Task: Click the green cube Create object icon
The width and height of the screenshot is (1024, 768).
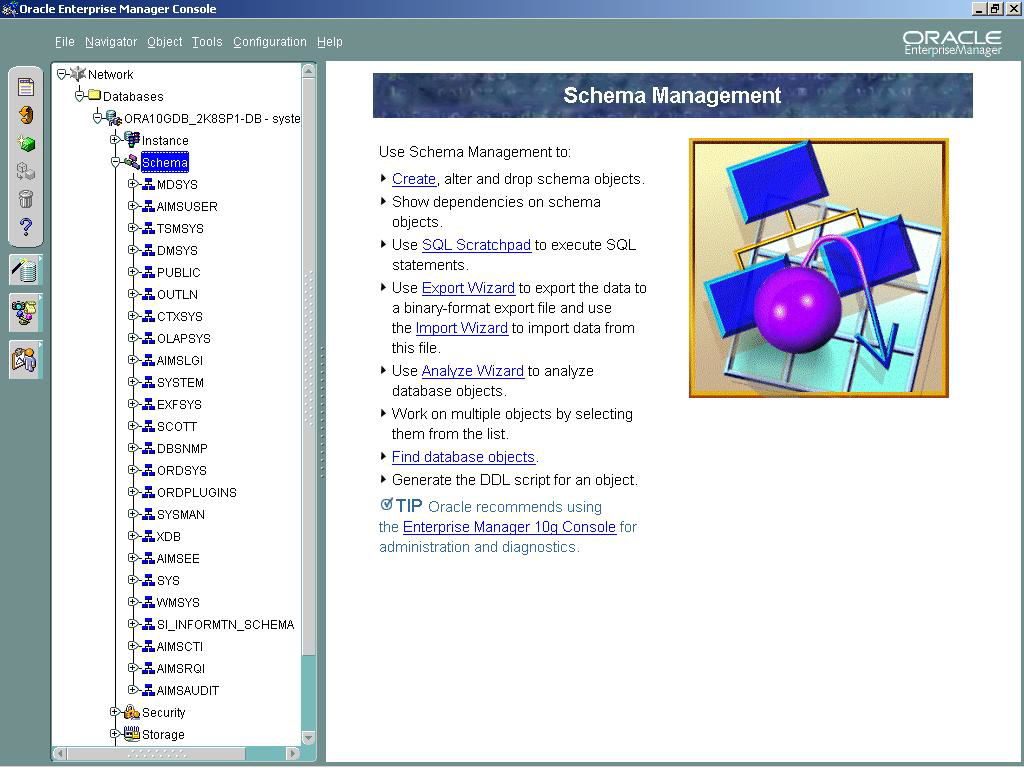Action: pyautogui.click(x=26, y=144)
